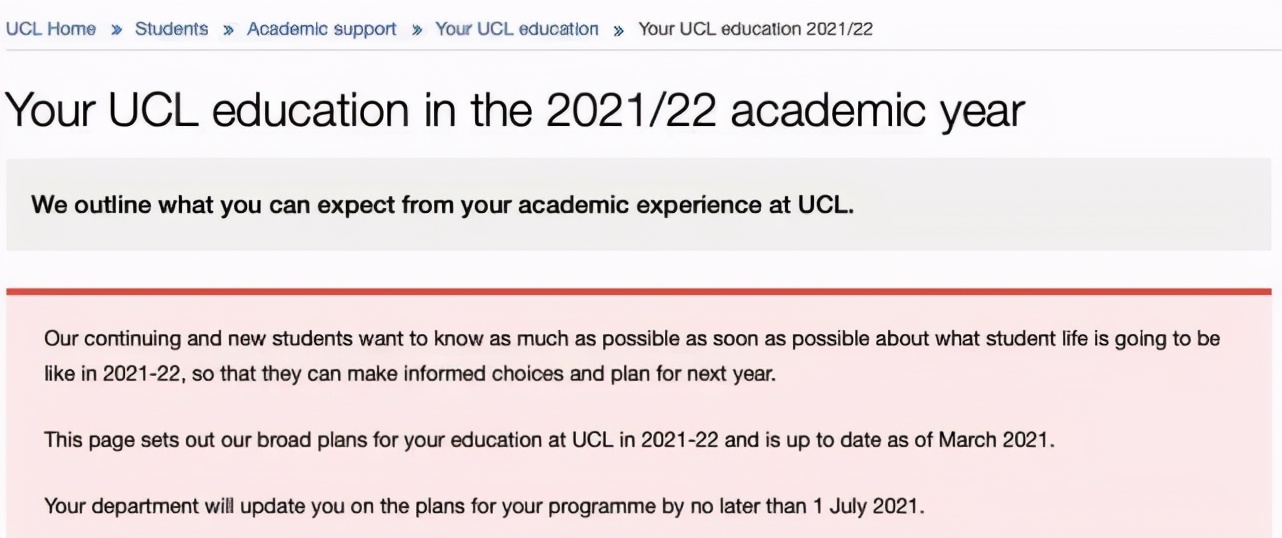Navigate to Your UCL education breadcrumb

[516, 29]
